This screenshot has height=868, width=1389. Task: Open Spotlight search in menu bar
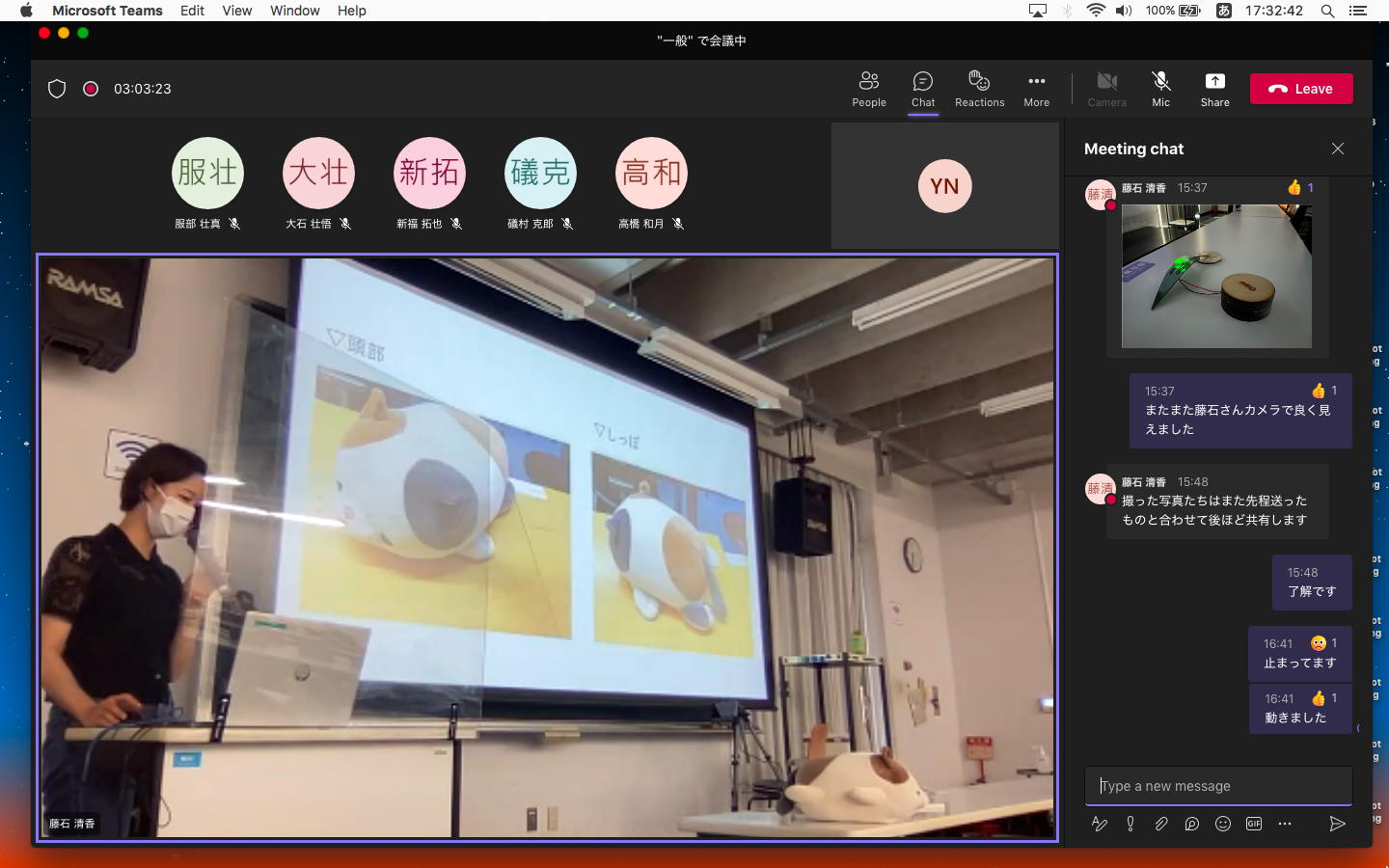[1327, 11]
